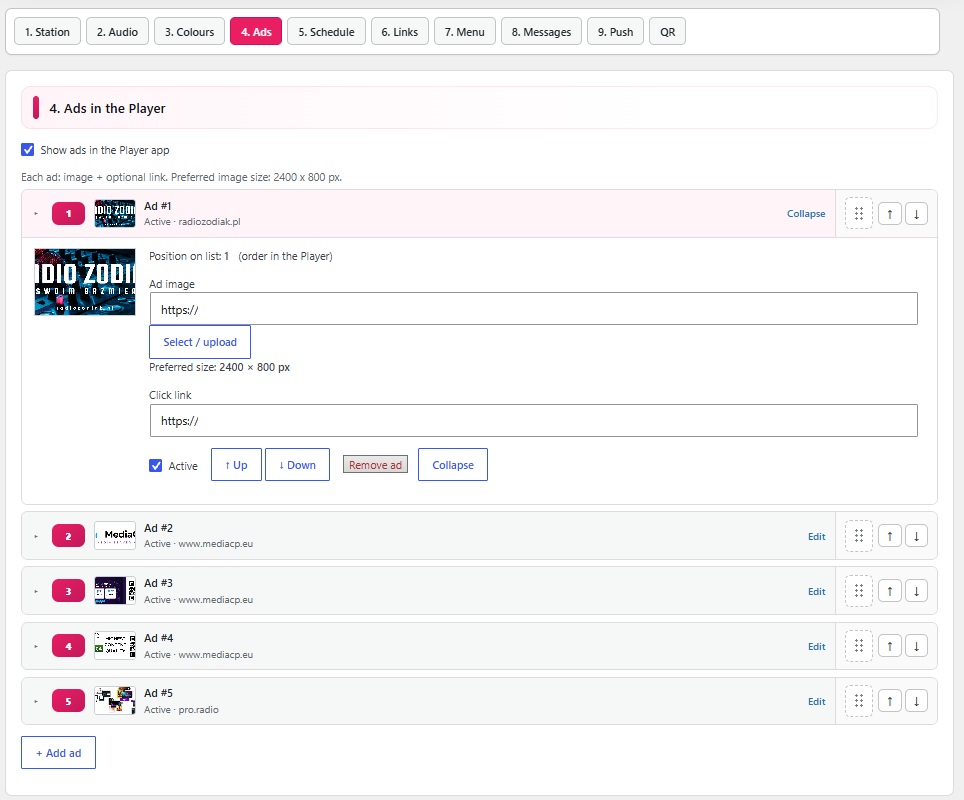Expand Ad #4 via its disclosure triangle
964x800 pixels.
(36, 646)
